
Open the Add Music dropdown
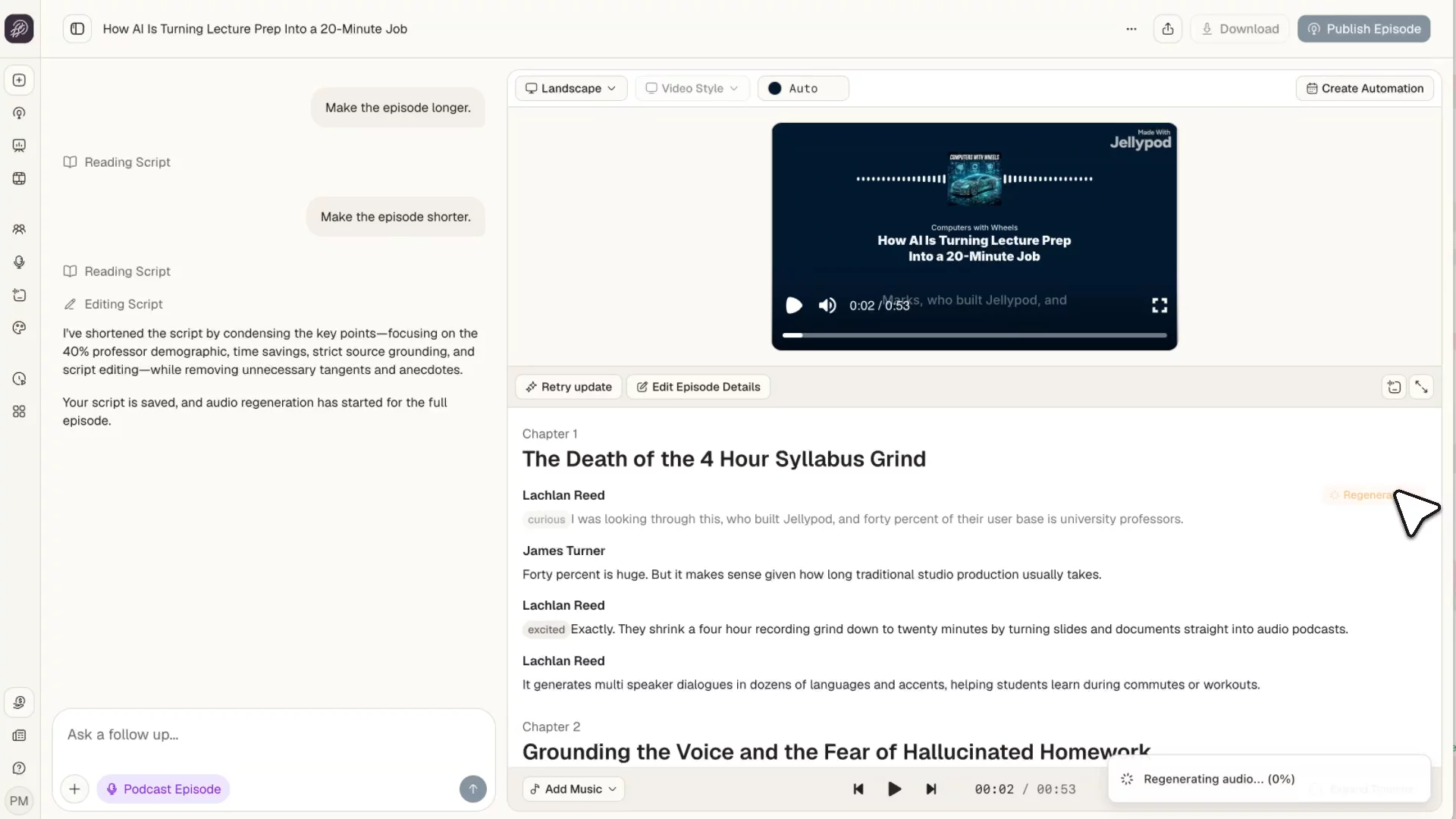pyautogui.click(x=573, y=789)
